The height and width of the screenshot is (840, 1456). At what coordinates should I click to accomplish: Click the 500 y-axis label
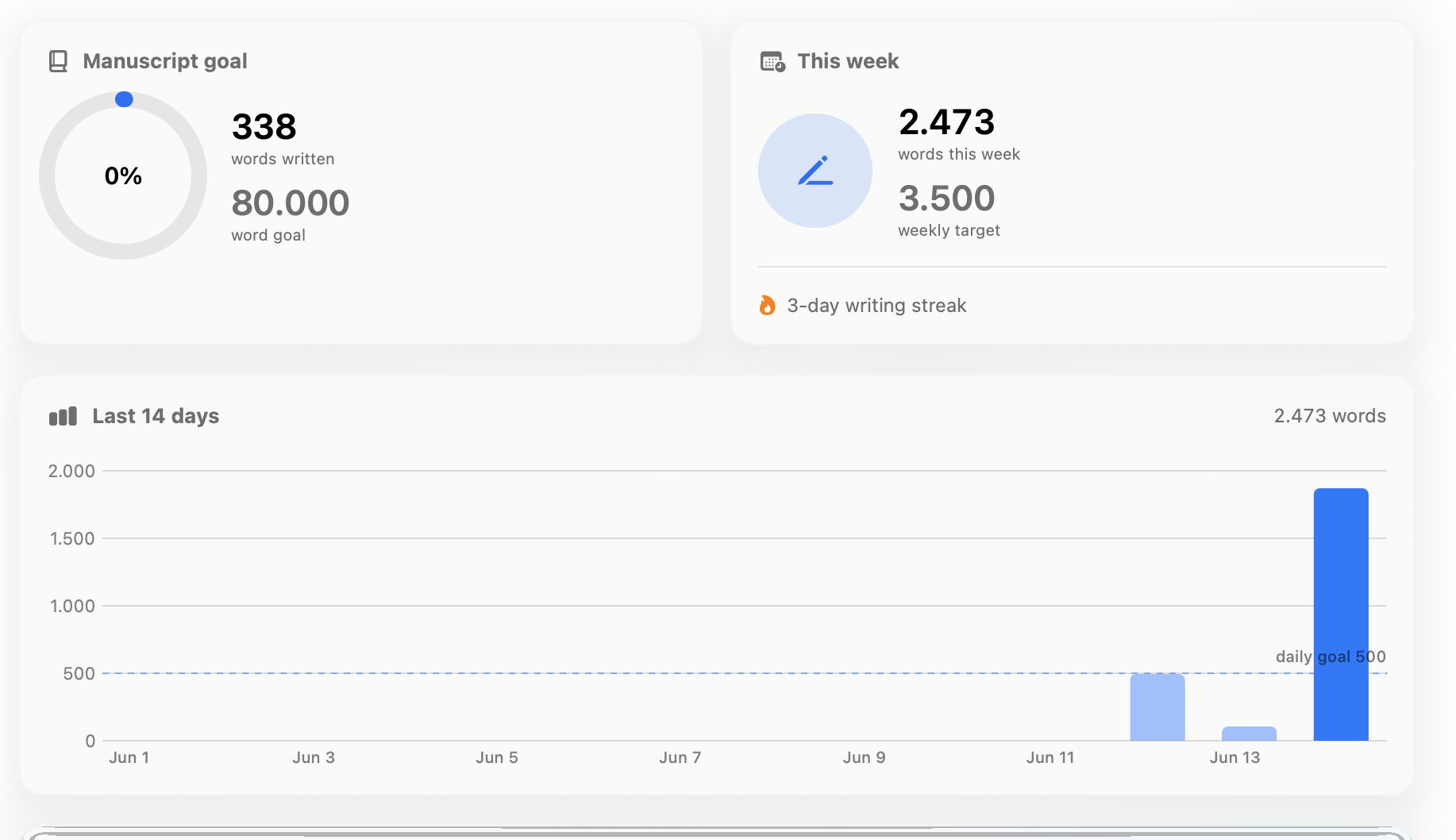(x=79, y=673)
